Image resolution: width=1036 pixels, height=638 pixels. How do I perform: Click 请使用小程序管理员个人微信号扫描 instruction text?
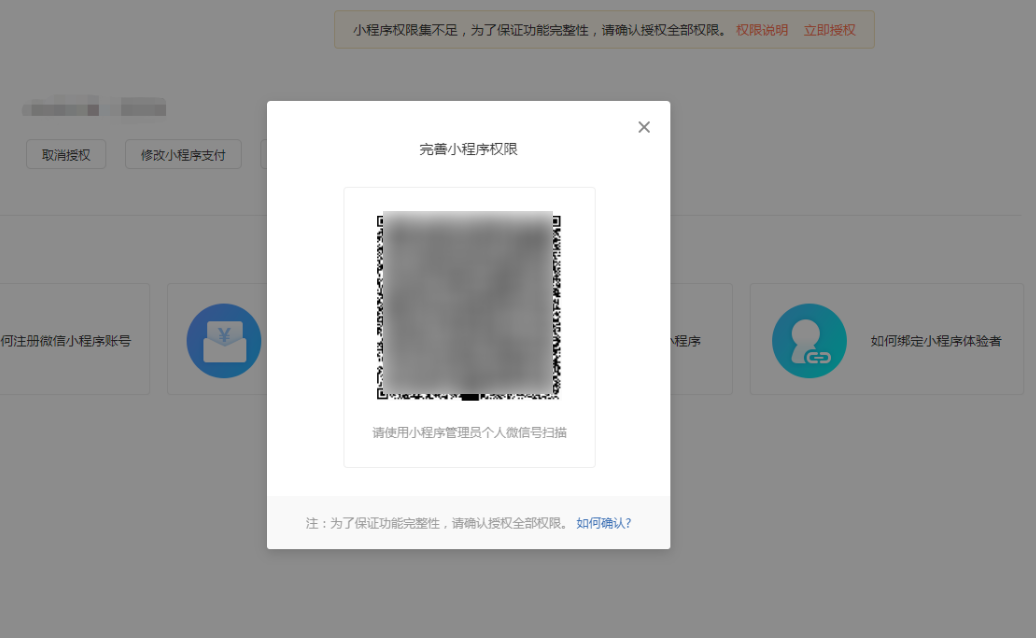click(469, 433)
